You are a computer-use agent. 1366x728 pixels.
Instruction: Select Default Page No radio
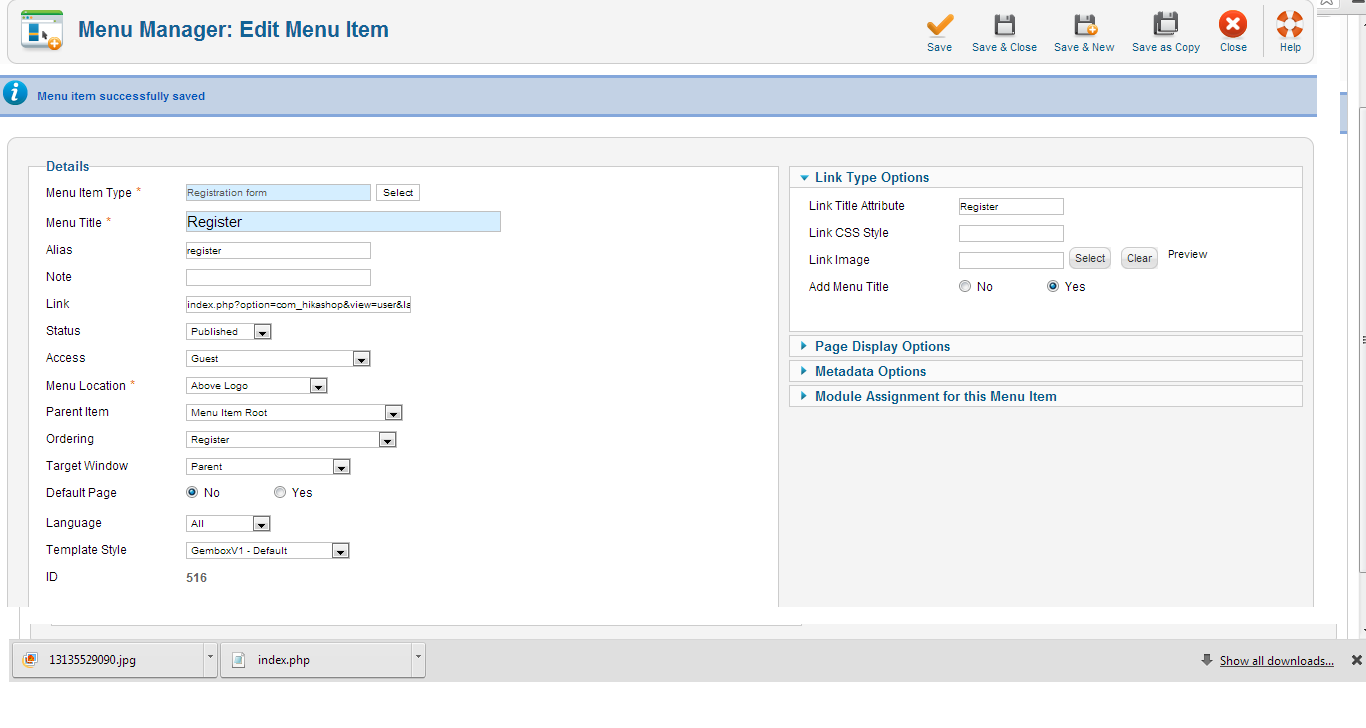pyautogui.click(x=192, y=492)
